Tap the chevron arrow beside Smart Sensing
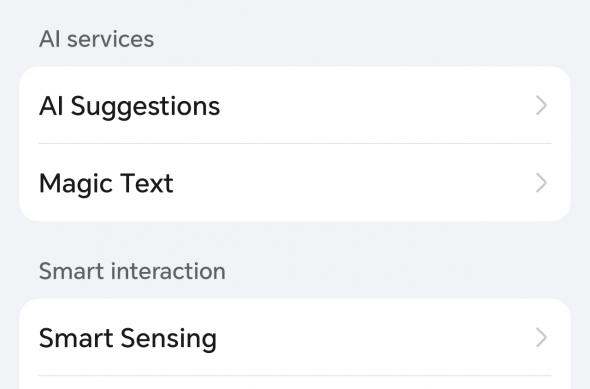This screenshot has height=389, width=590. click(541, 337)
